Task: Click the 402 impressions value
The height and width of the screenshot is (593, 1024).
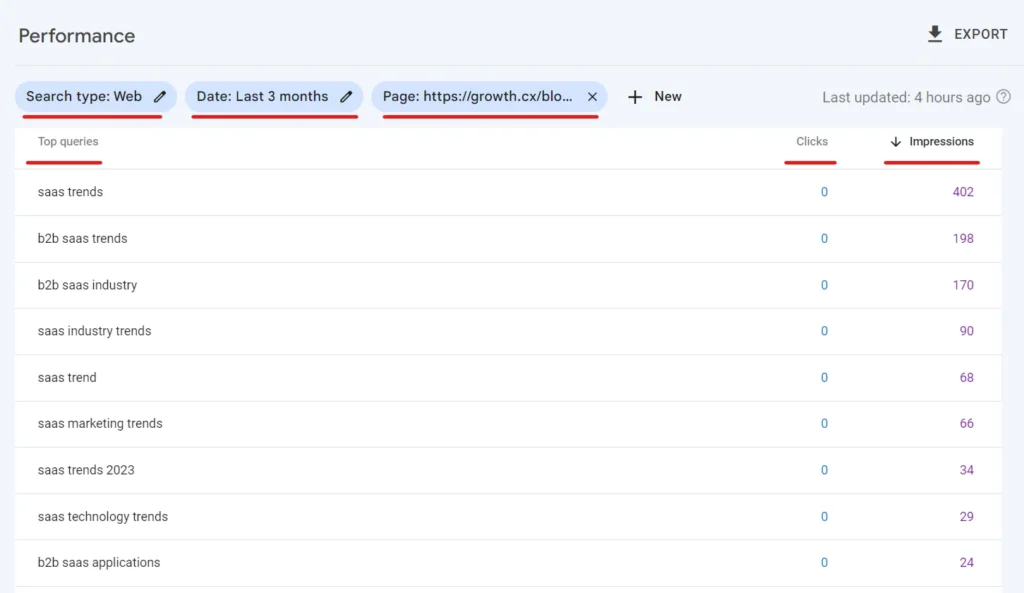Action: [x=963, y=192]
